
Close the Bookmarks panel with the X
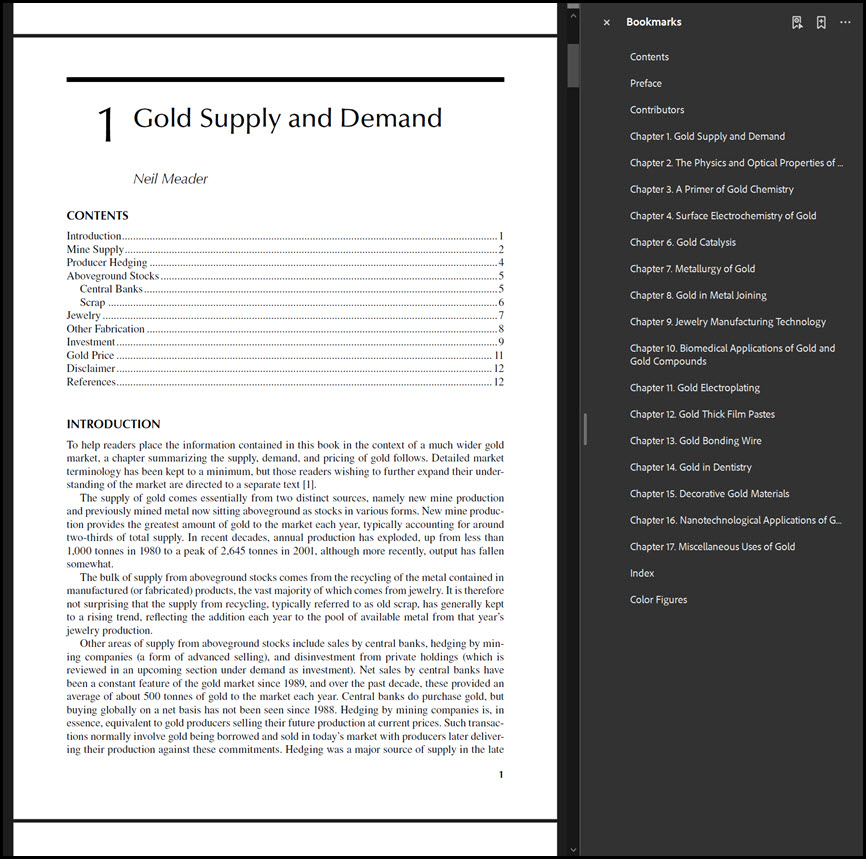click(606, 23)
